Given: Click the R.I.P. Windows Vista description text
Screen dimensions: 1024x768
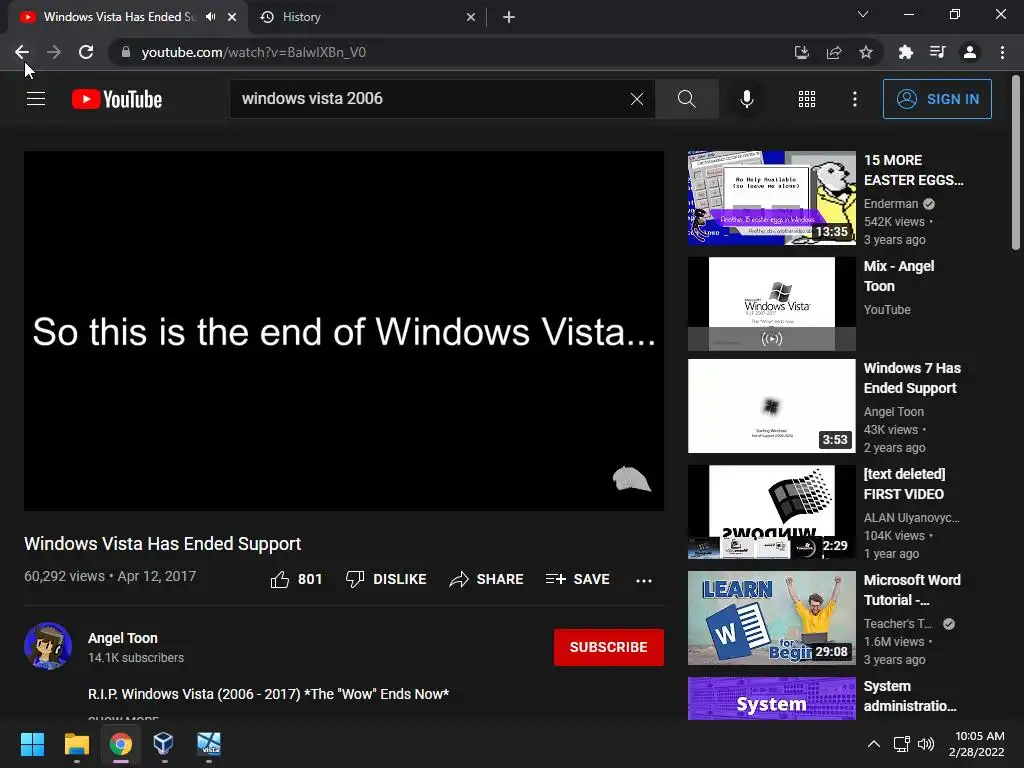Looking at the screenshot, I should (268, 694).
